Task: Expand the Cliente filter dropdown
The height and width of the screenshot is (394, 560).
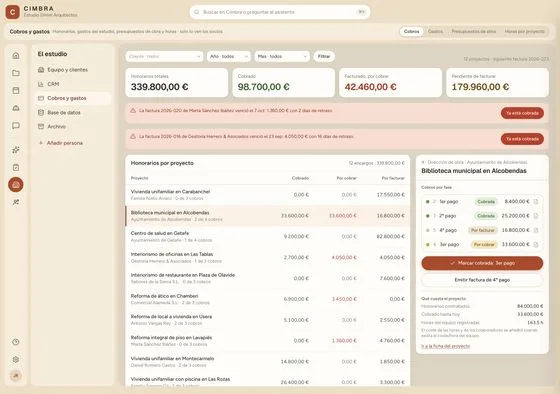Action: tap(164, 56)
